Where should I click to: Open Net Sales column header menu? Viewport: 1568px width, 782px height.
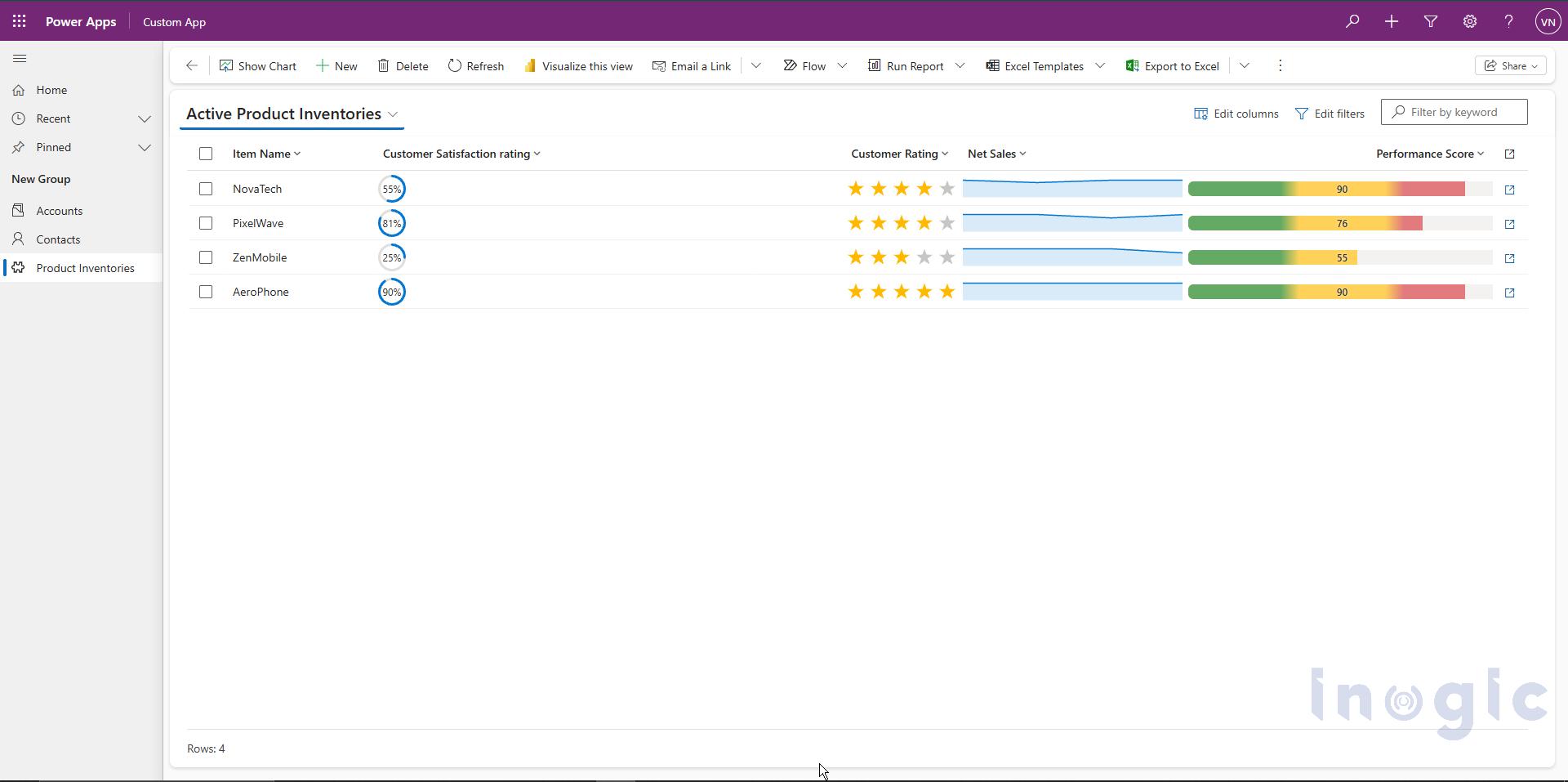pos(996,154)
